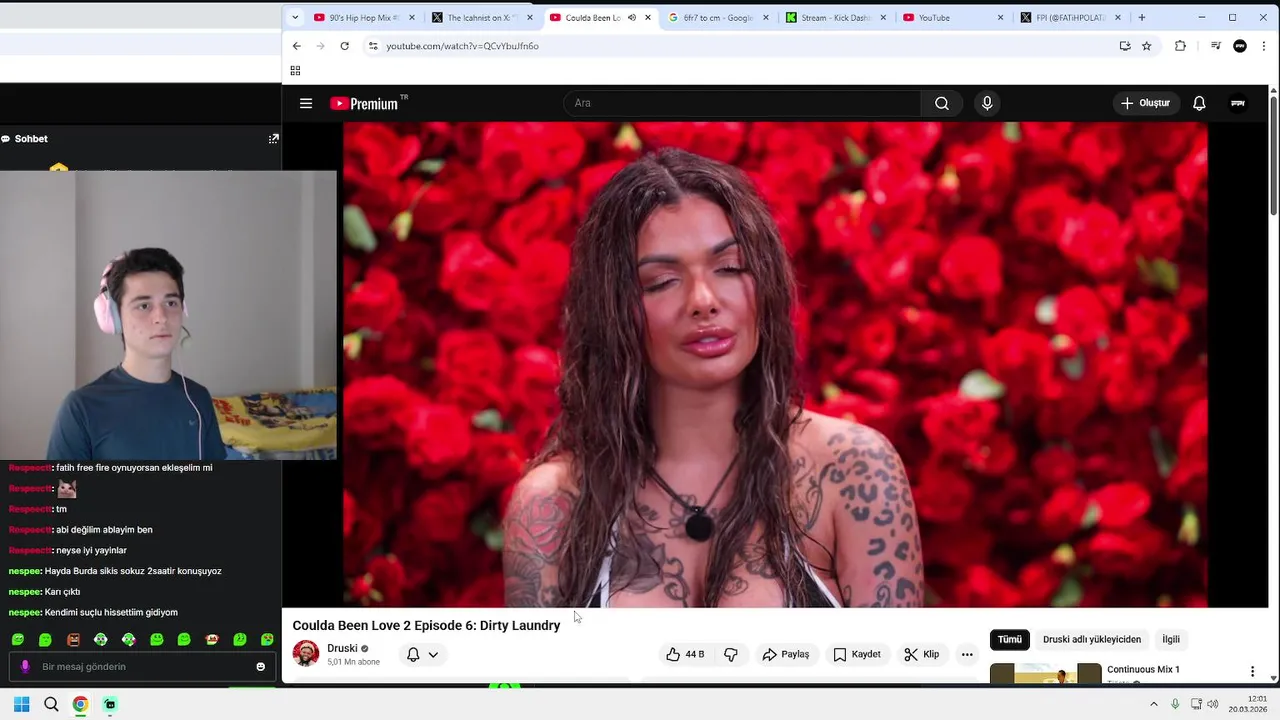
Task: Start voice search with microphone icon
Action: point(987,103)
